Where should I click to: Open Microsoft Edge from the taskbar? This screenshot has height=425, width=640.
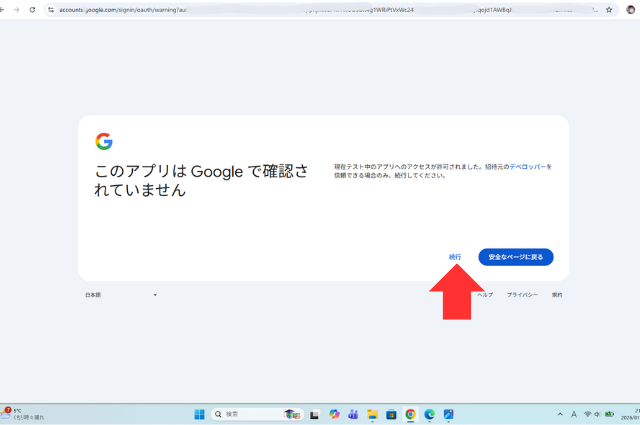pos(429,414)
